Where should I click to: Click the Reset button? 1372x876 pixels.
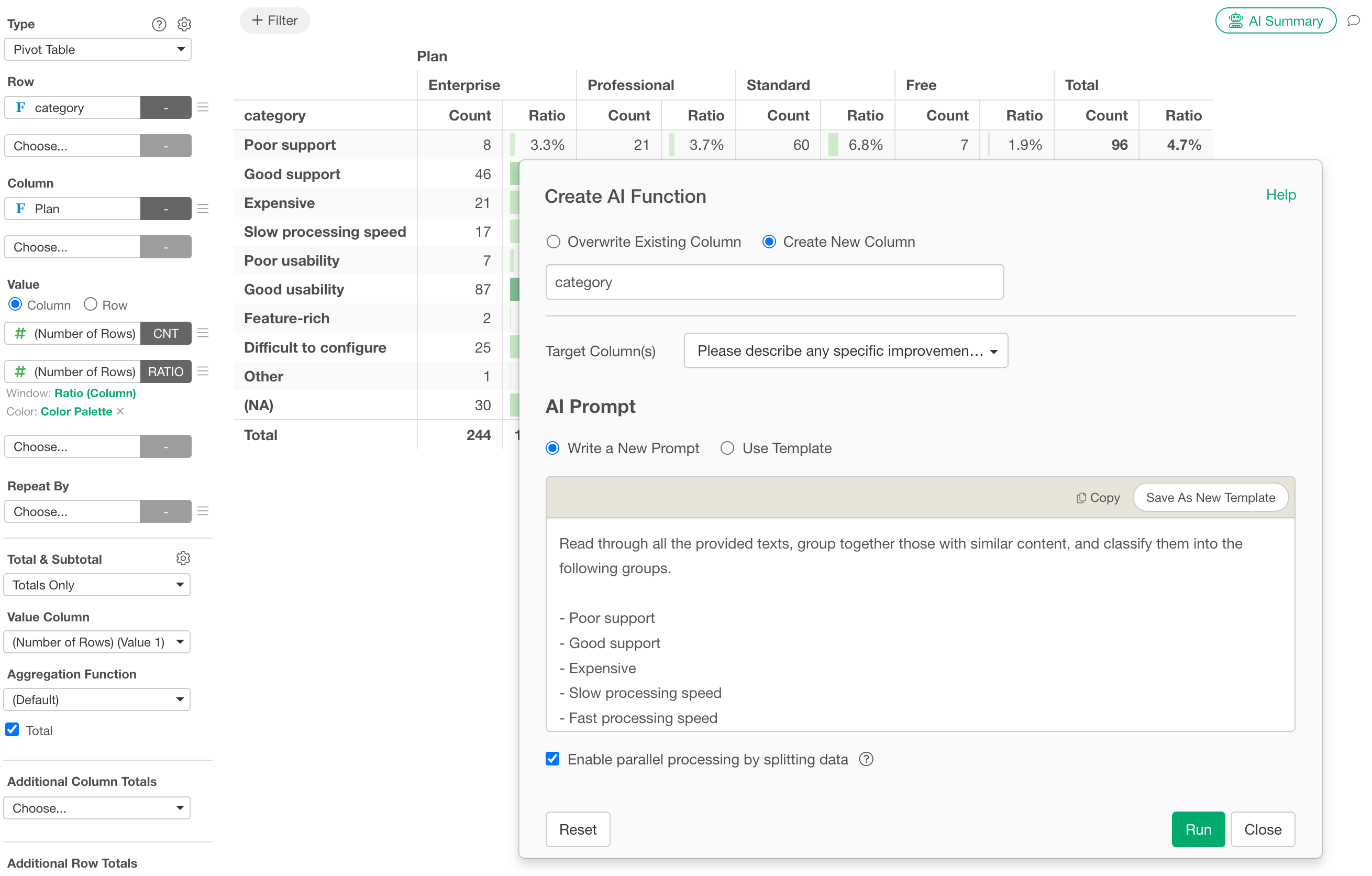[578, 829]
